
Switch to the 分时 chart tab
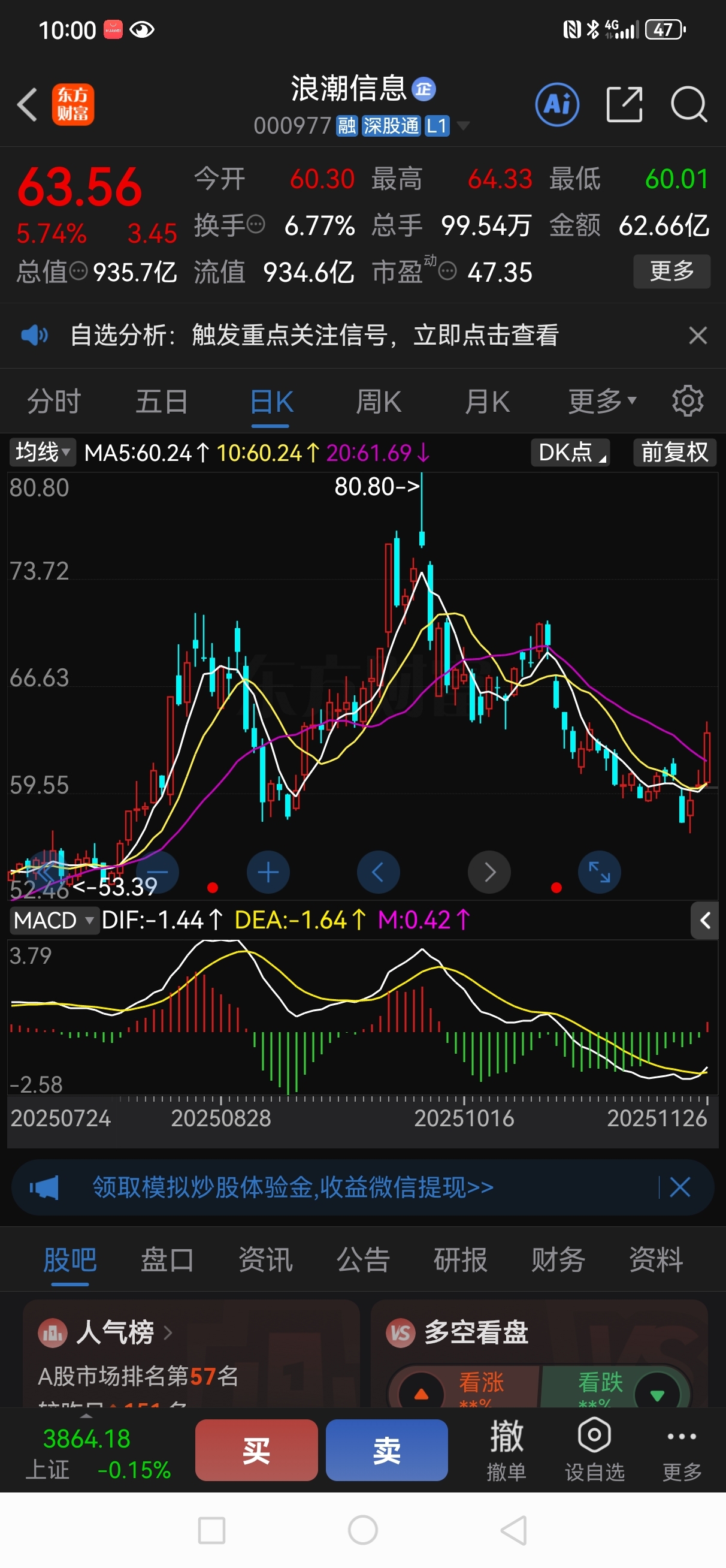[x=53, y=402]
